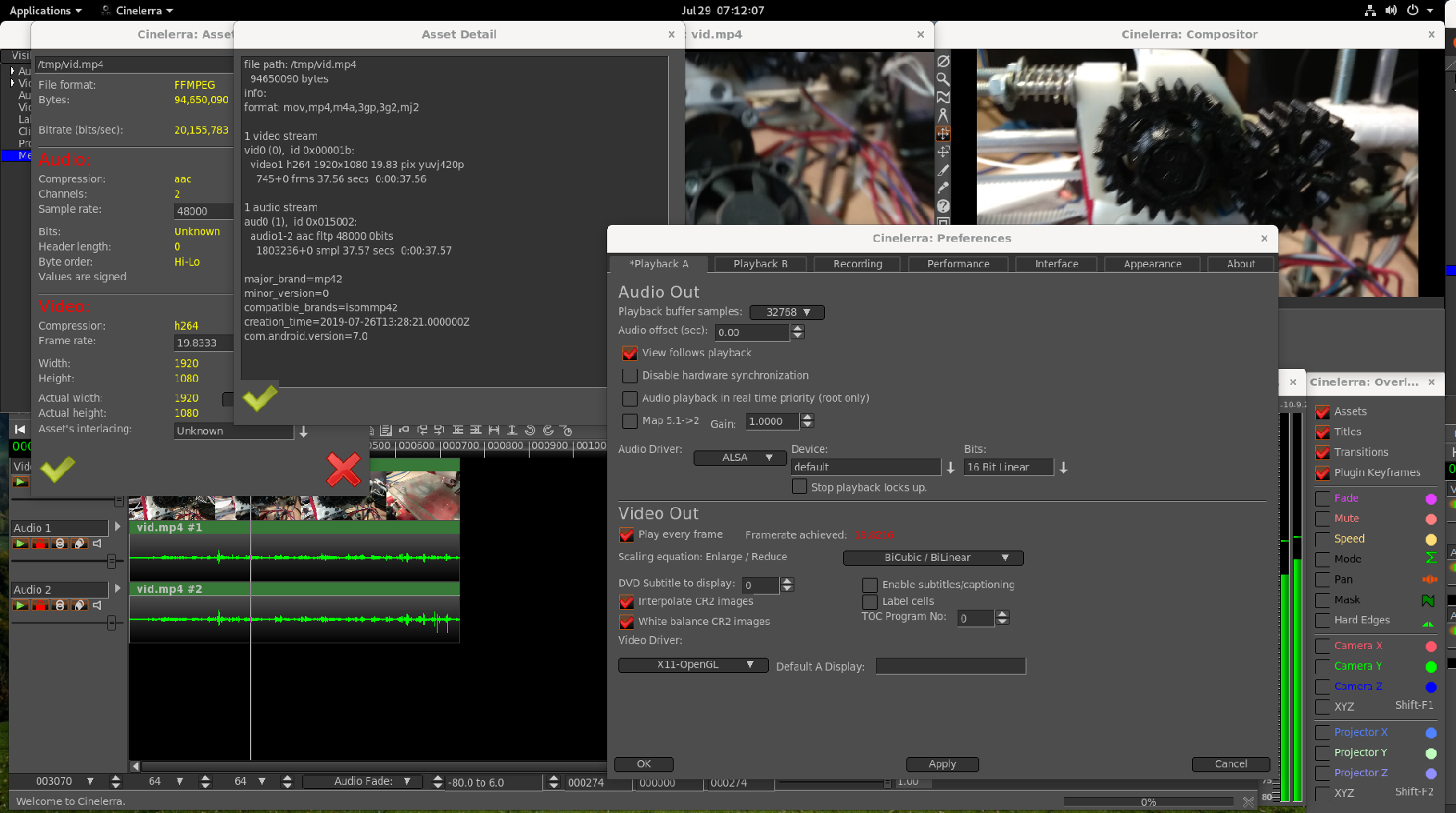Screen dimensions: 1456x813
Task: Open the Playback buffer samples dropdown
Action: click(786, 312)
